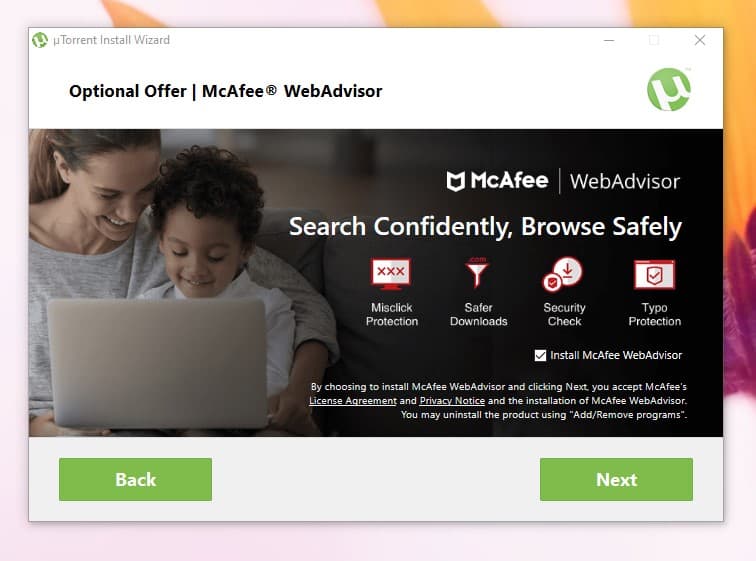Minimize the install wizard window

[x=609, y=40]
